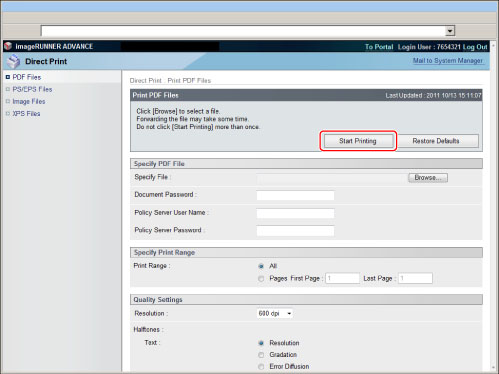Open the Mail to System Manager link

tap(448, 61)
